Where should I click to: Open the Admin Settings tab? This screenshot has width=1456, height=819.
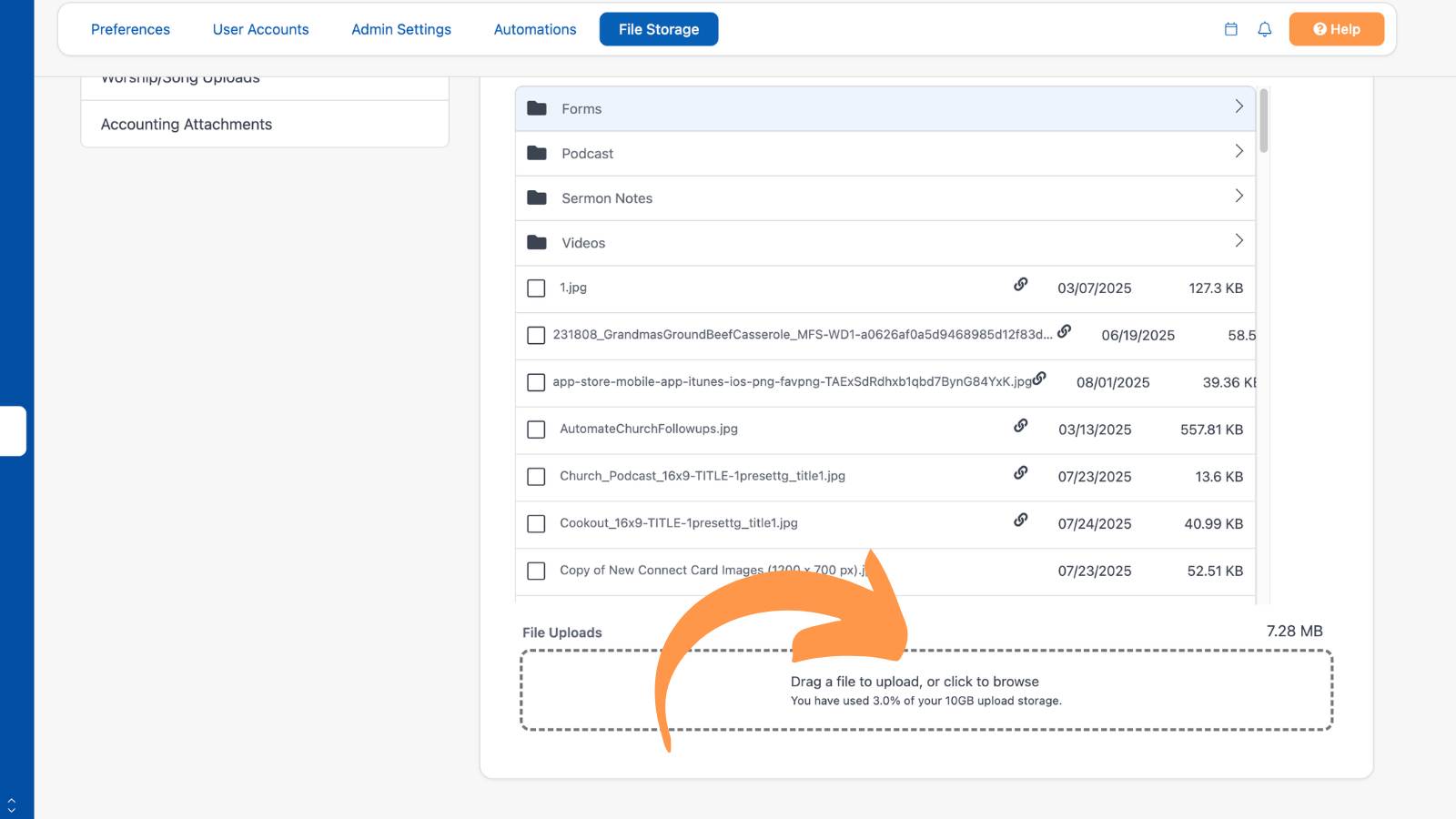[401, 29]
